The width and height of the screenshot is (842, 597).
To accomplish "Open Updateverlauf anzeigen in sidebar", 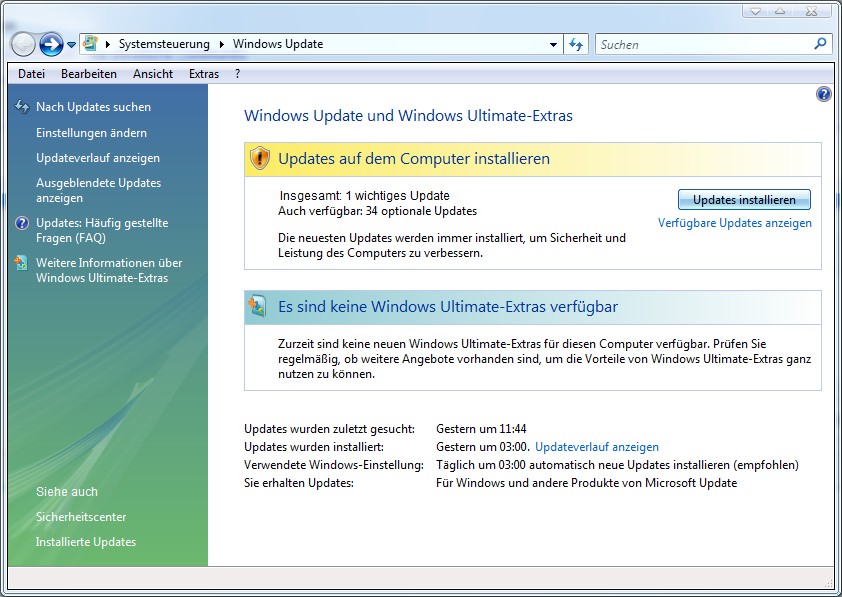I will (98, 158).
